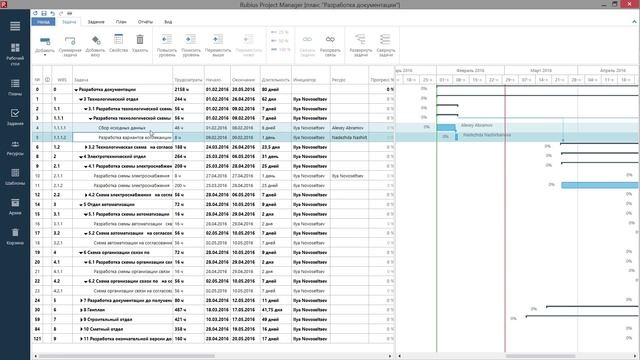Undo the last action in quick access bar
Image resolution: width=640 pixels, height=360 pixels.
(x=52, y=13)
